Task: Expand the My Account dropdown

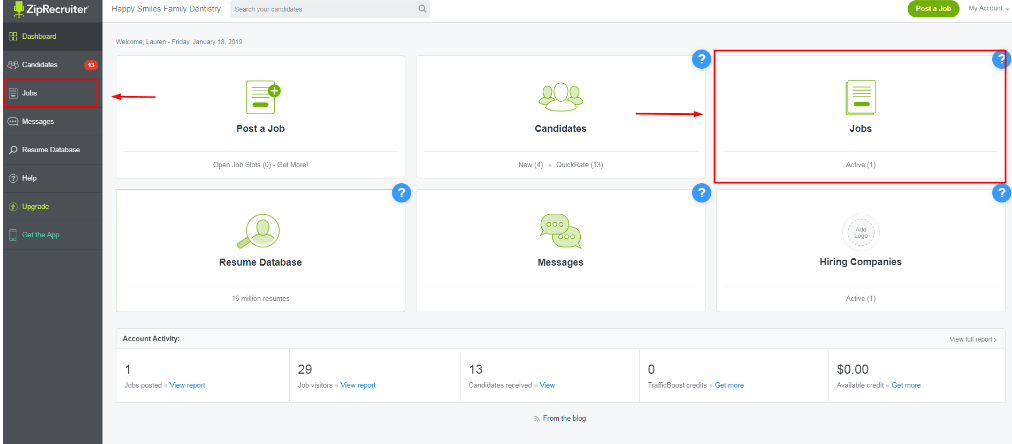Action: pyautogui.click(x=987, y=8)
